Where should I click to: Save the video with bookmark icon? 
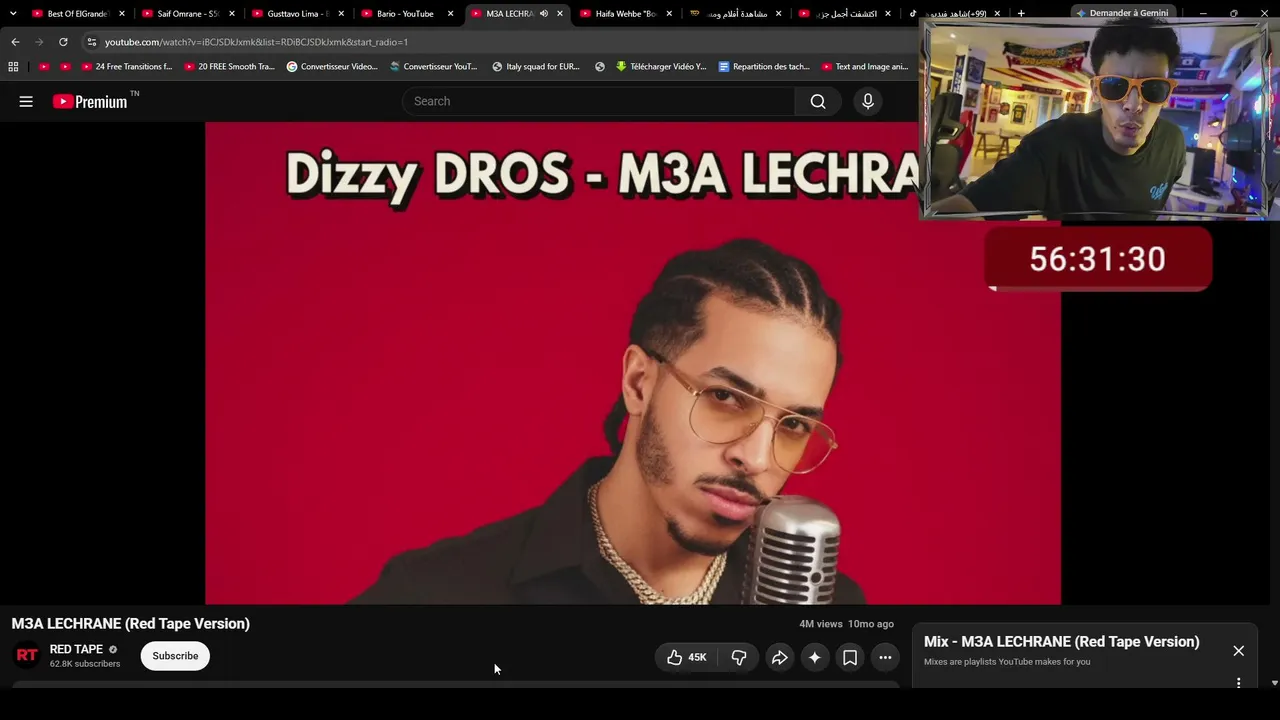[x=850, y=657]
